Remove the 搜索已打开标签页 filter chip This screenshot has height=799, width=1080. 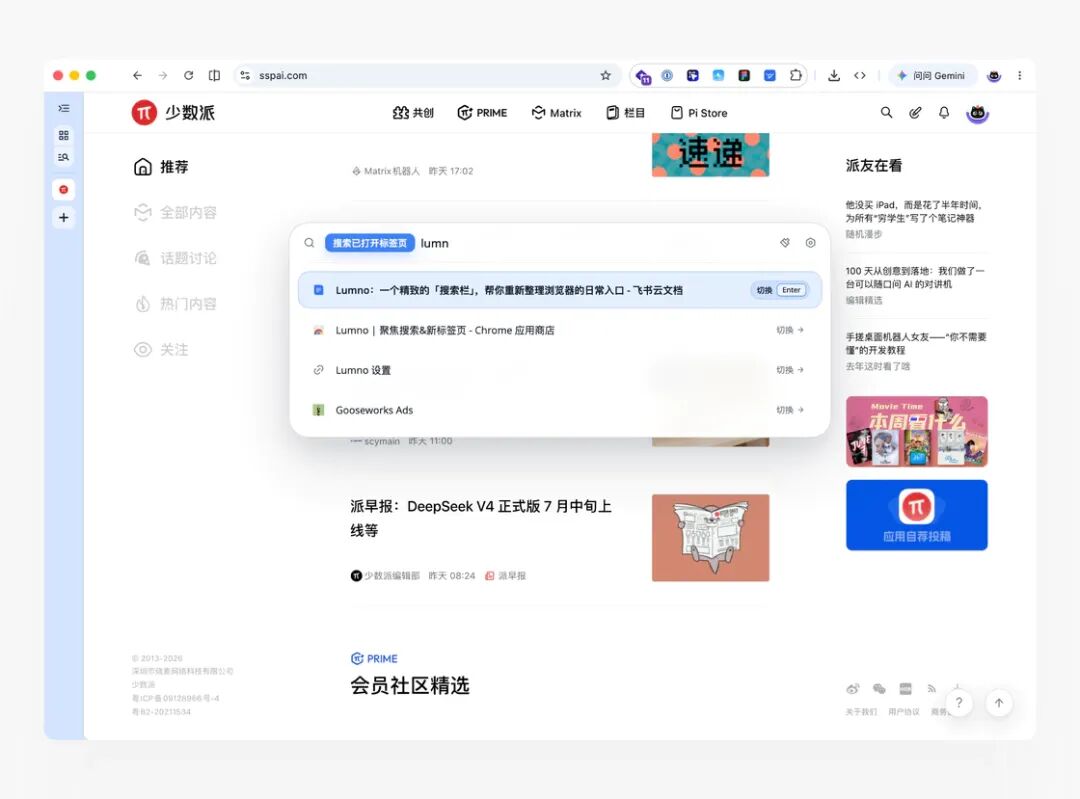[x=370, y=243]
